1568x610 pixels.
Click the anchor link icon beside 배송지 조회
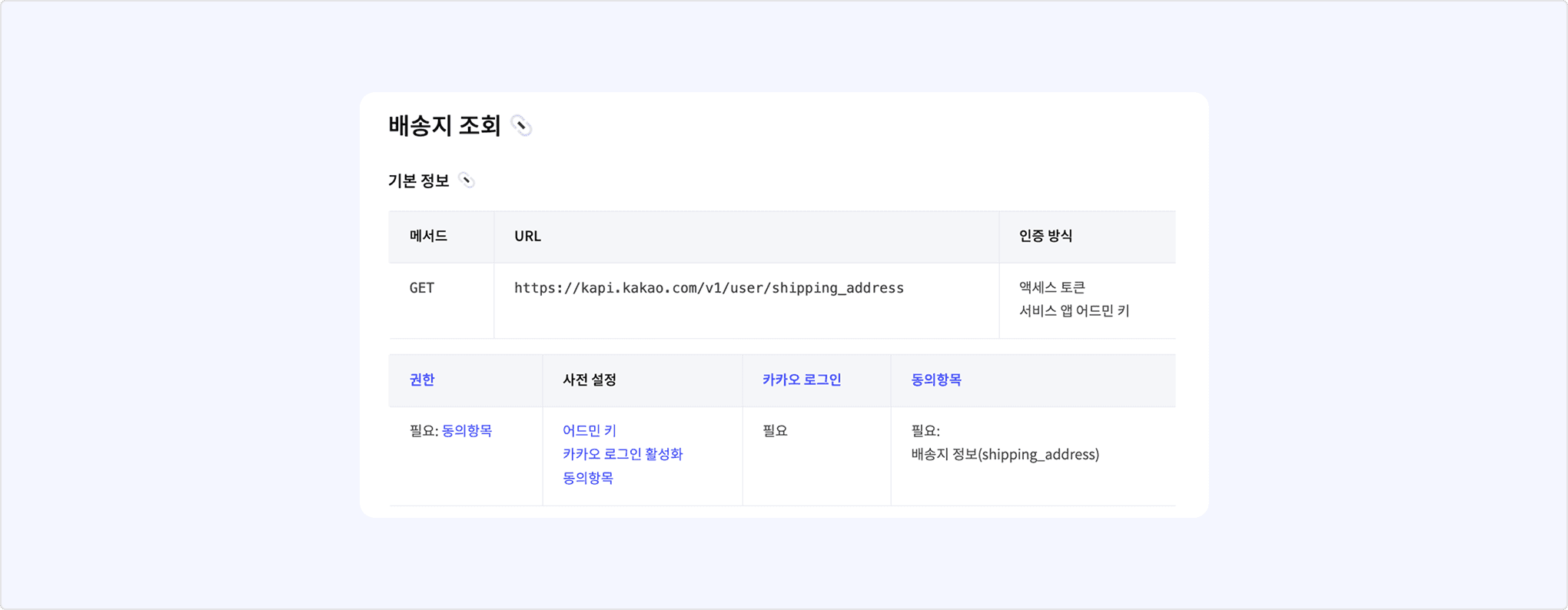click(x=521, y=126)
